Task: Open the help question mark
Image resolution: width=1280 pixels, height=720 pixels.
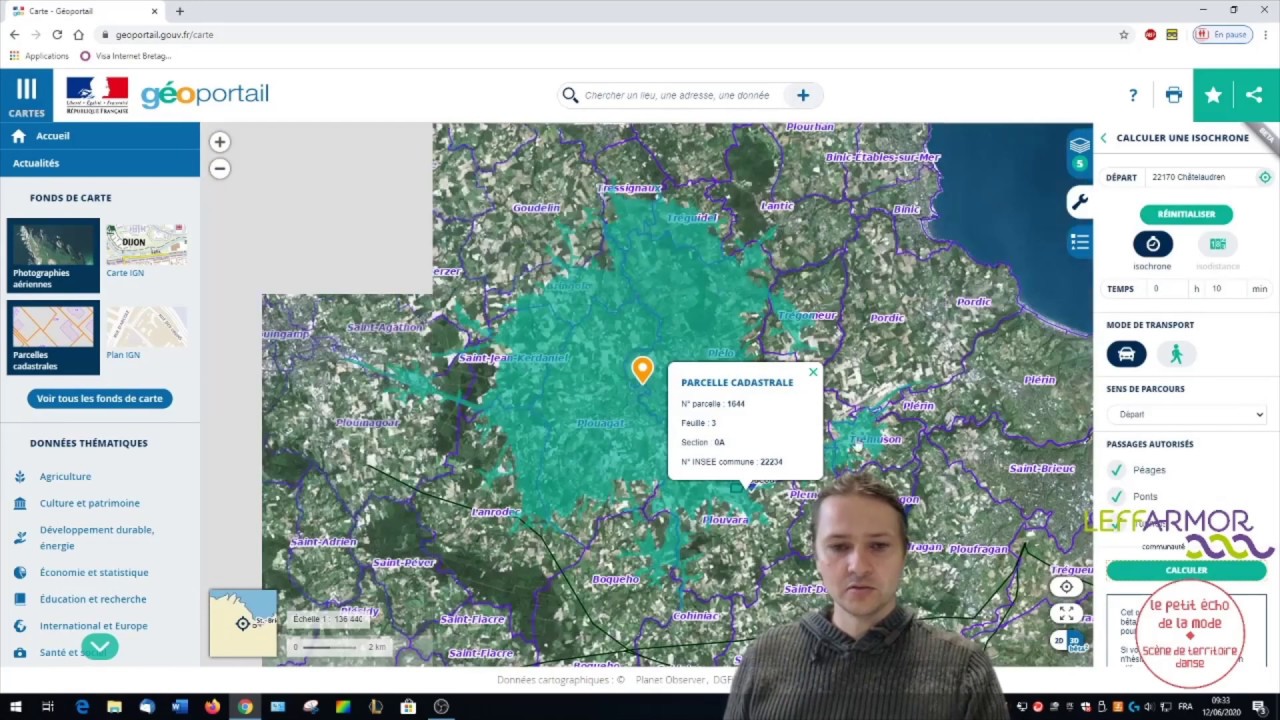Action: [x=1133, y=95]
